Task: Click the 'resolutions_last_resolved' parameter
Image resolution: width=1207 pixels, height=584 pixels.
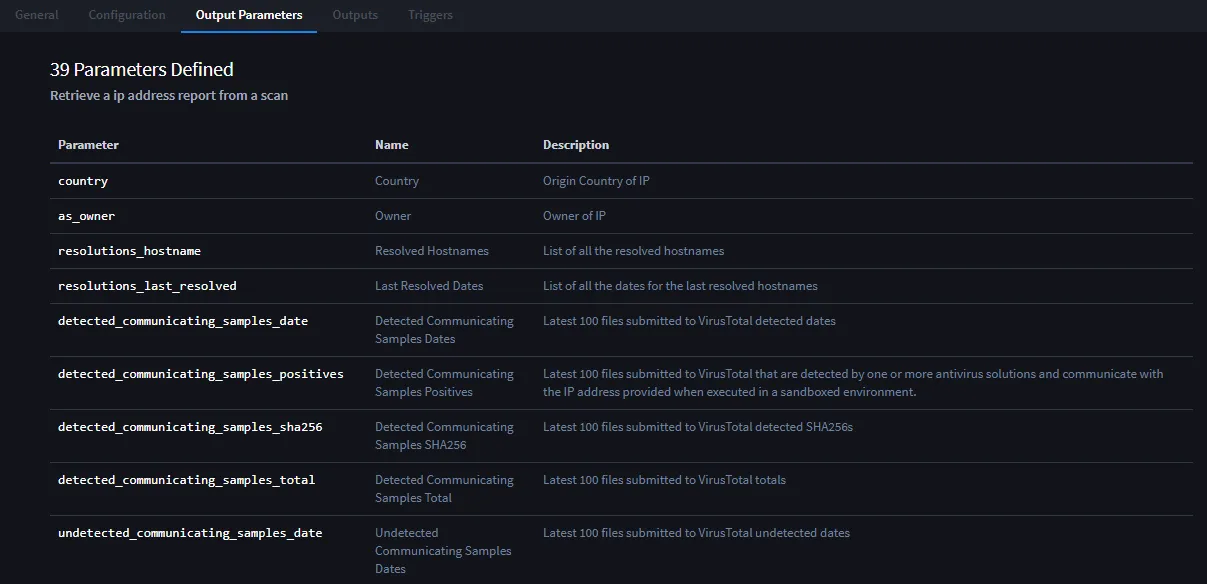Action: (x=148, y=286)
